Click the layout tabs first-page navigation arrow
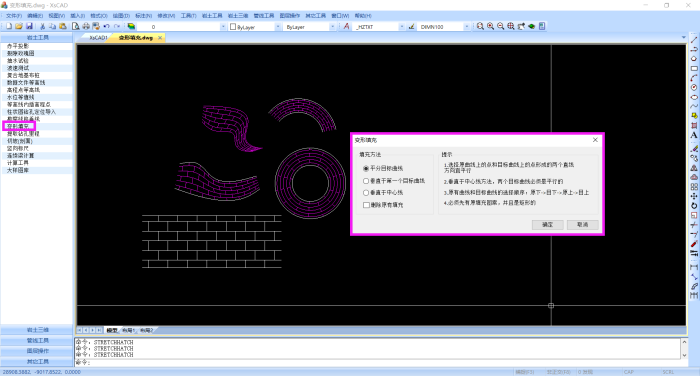Image resolution: width=700 pixels, height=376 pixels. tap(79, 330)
